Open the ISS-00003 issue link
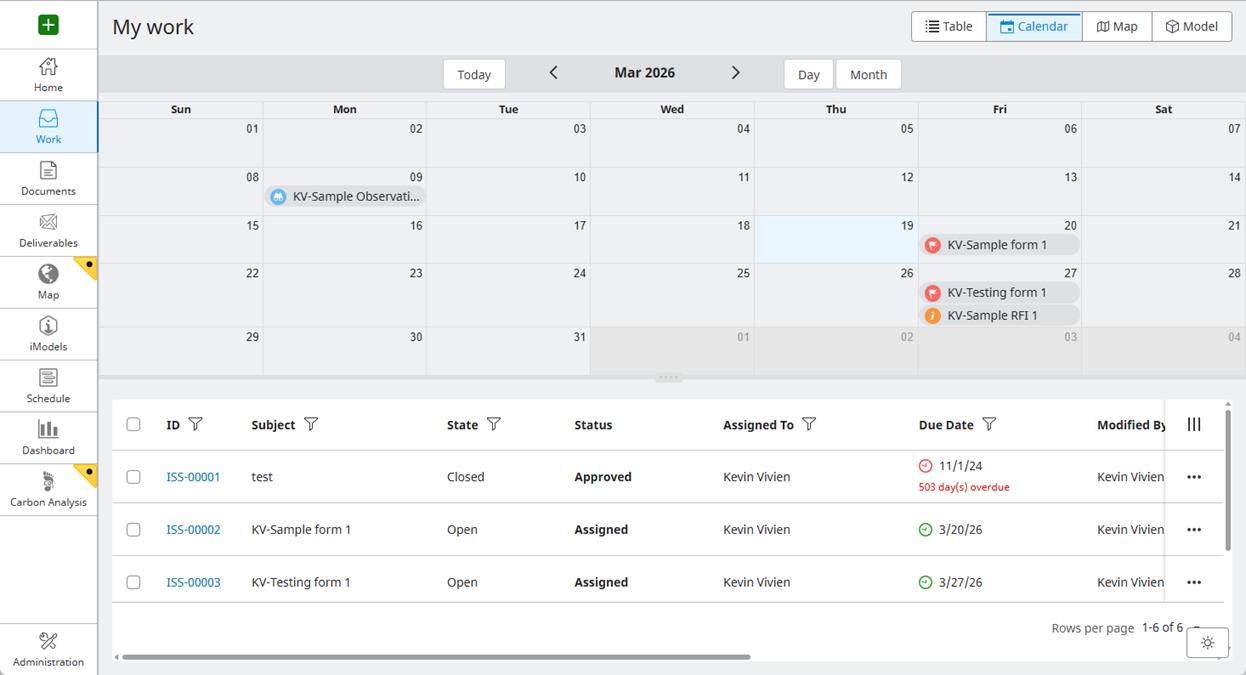1246x675 pixels. [x=193, y=582]
